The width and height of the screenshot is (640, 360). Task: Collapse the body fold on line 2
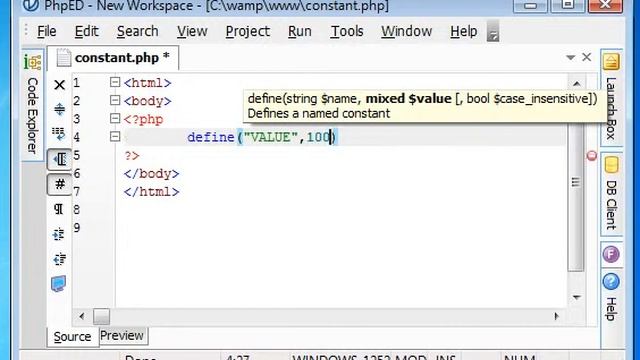115,100
